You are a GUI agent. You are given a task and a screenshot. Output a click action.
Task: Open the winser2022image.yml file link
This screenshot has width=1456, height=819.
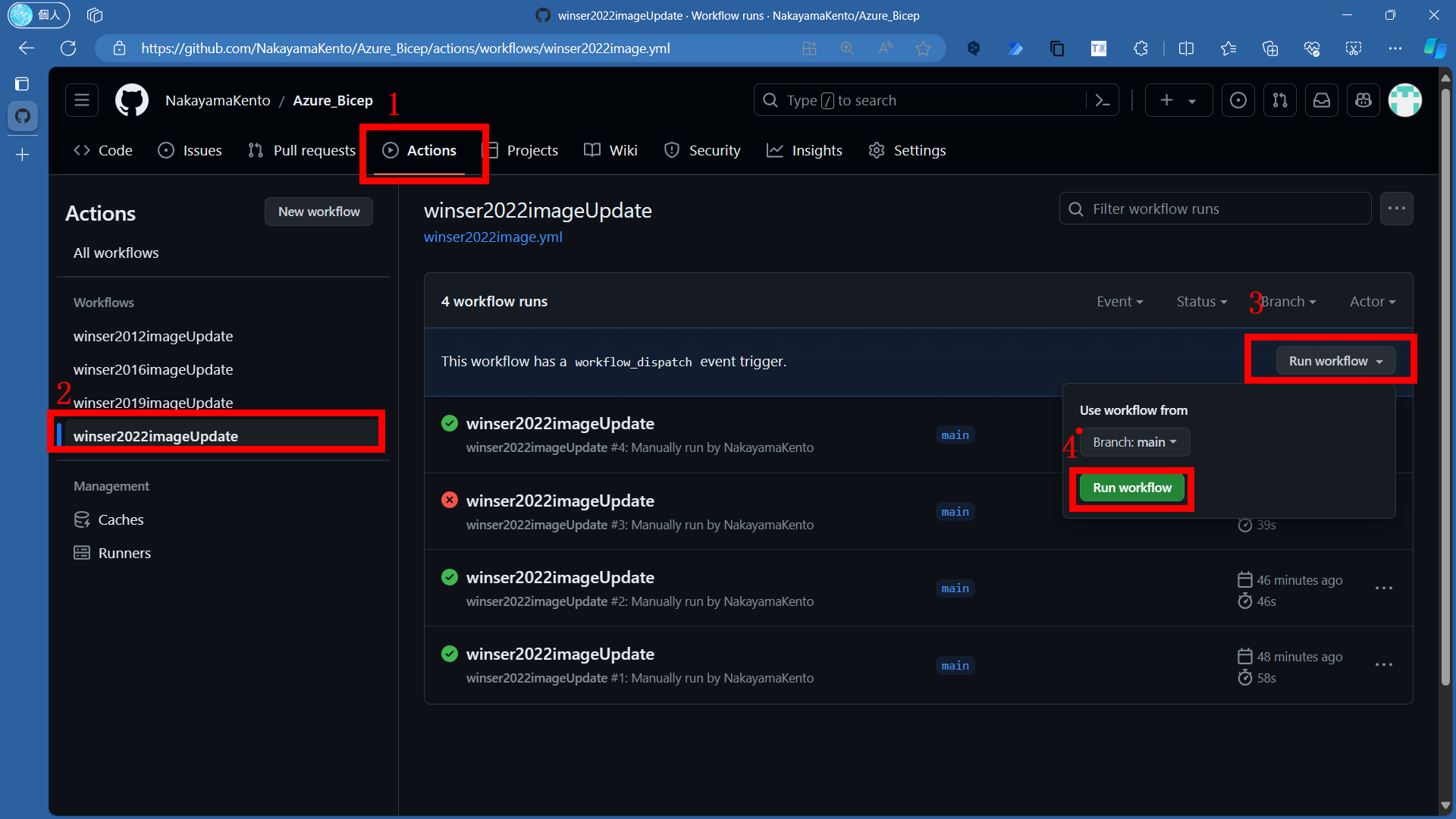(x=493, y=237)
